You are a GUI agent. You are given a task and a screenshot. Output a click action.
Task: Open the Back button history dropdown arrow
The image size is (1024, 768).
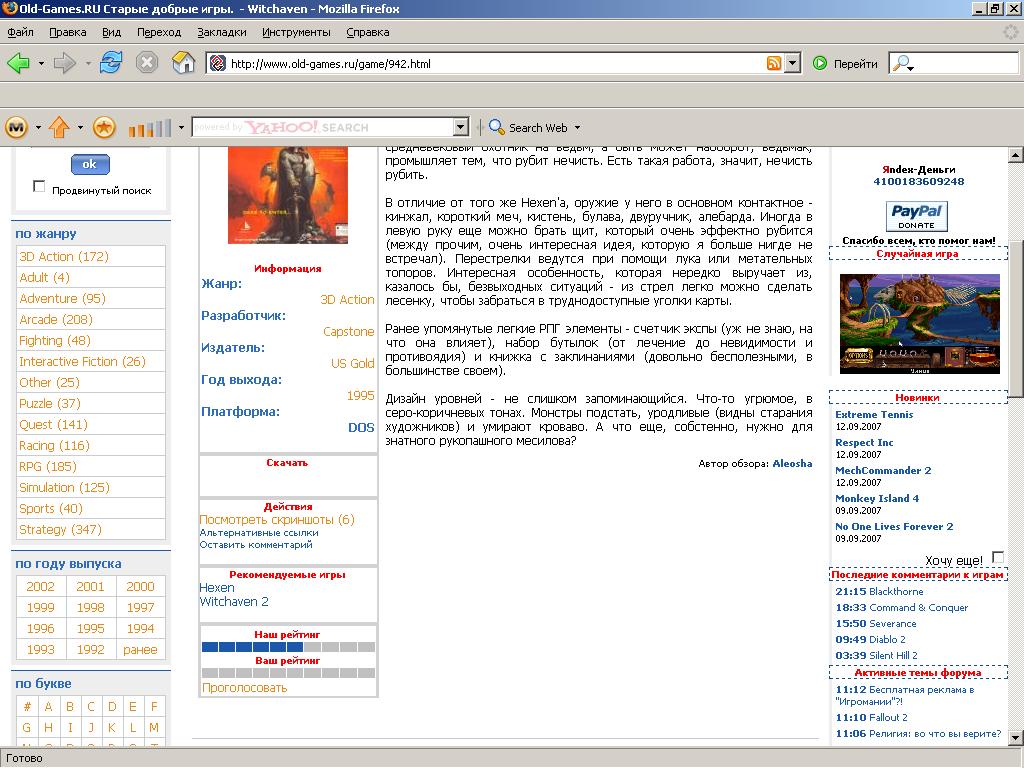click(x=41, y=63)
